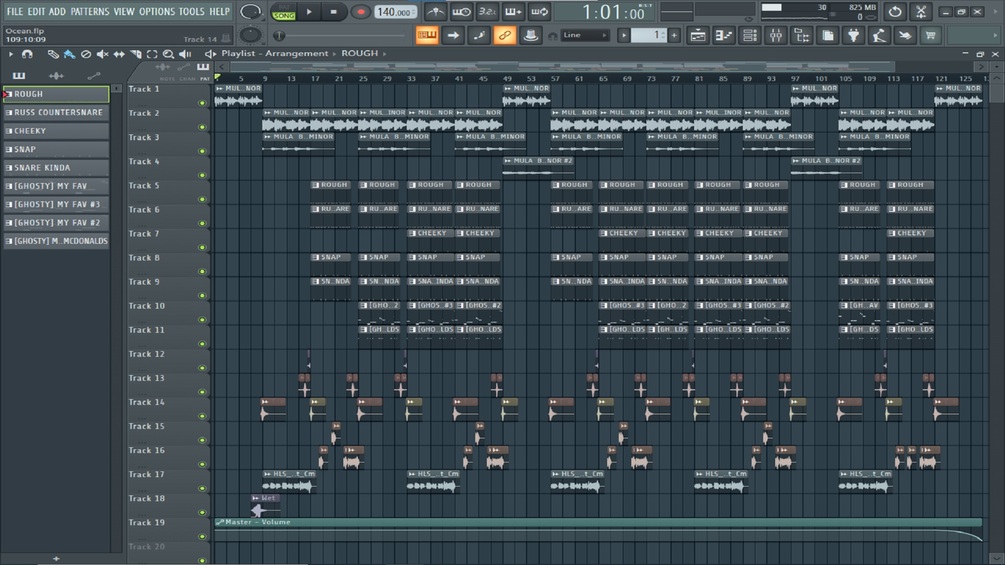Click bar 49 on timeline ruler
Image resolution: width=1005 pixels, height=565 pixels.
pos(507,78)
